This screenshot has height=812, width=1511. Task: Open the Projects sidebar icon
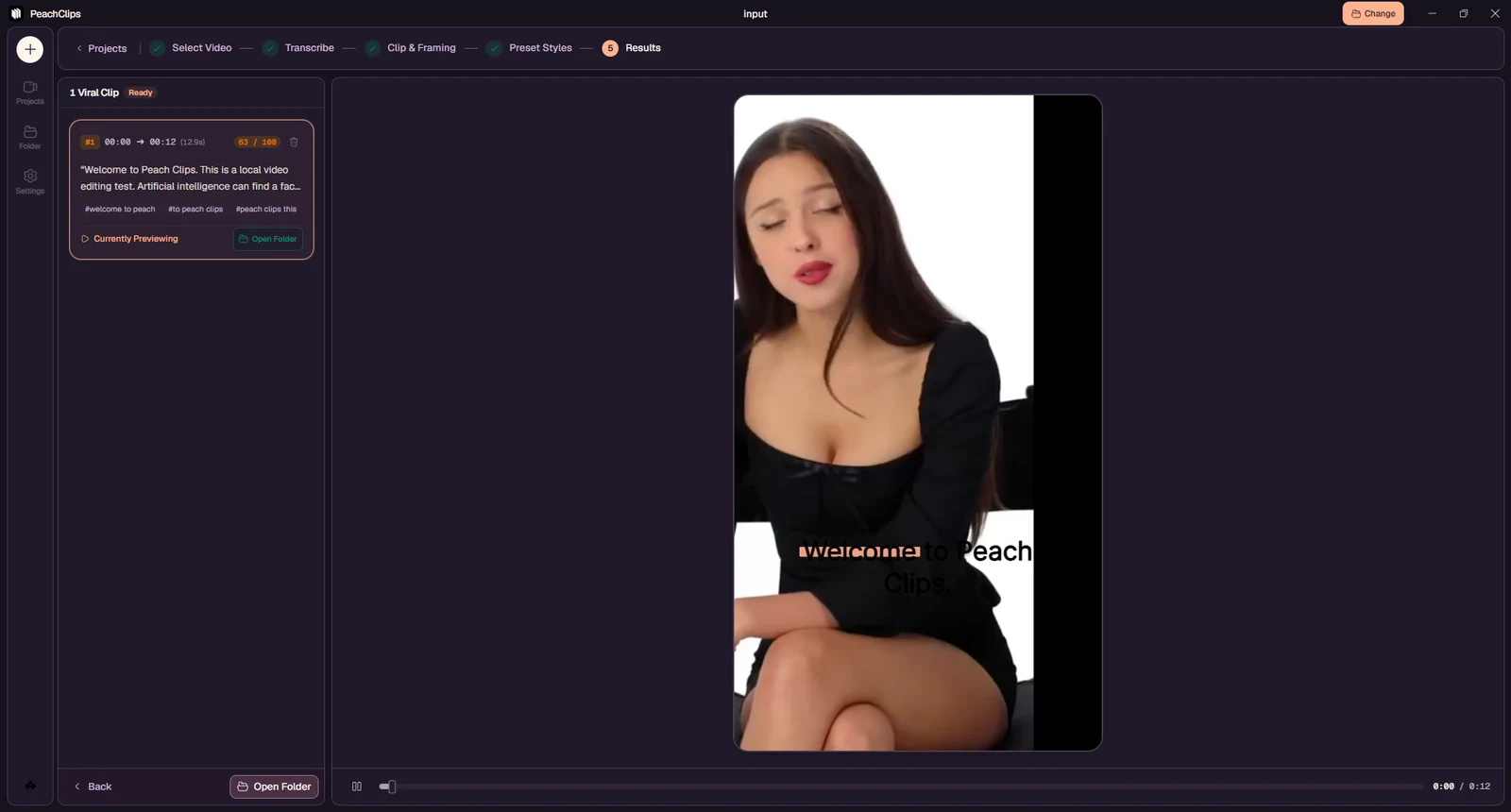pos(30,92)
